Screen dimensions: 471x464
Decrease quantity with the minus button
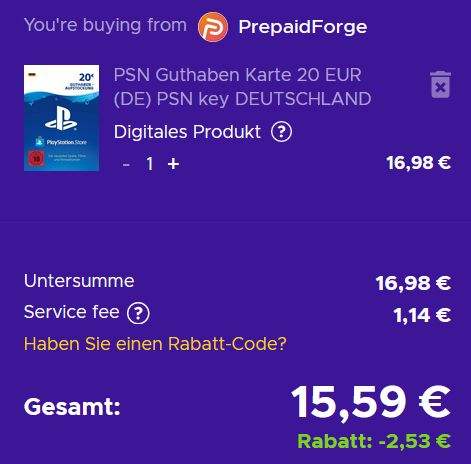126,164
